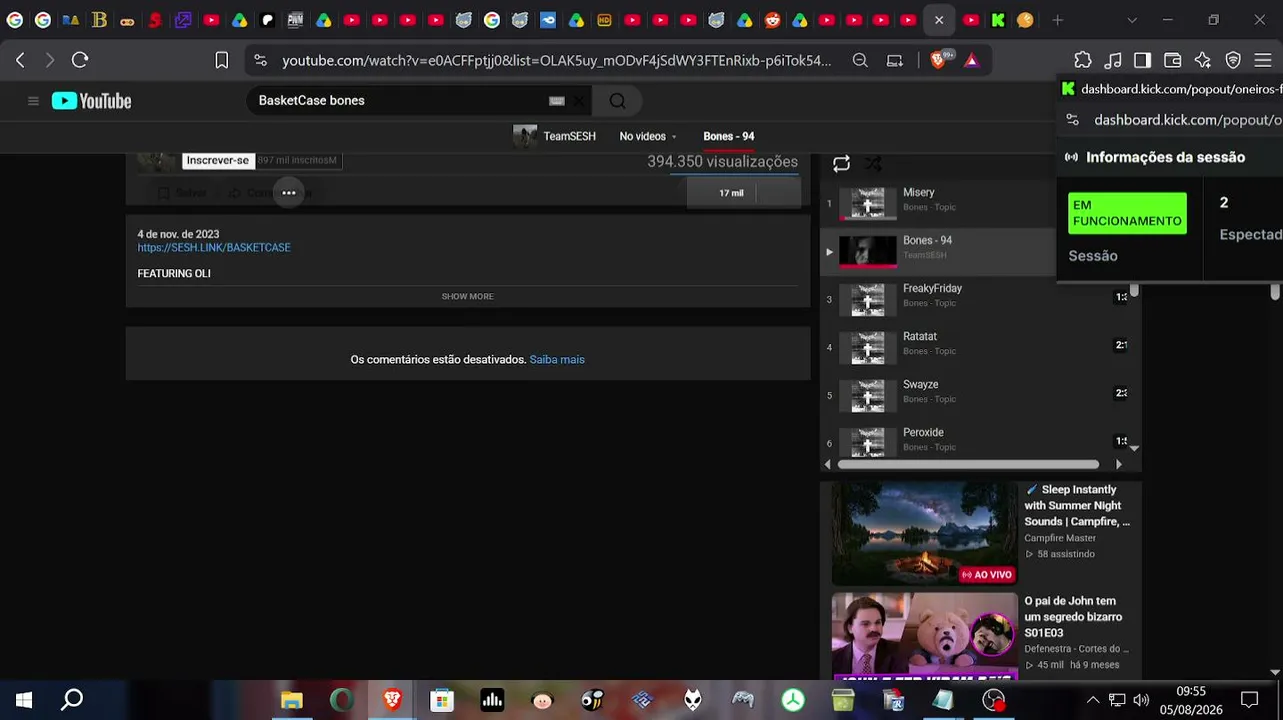Click the YouTube search magnifier button

tap(618, 101)
